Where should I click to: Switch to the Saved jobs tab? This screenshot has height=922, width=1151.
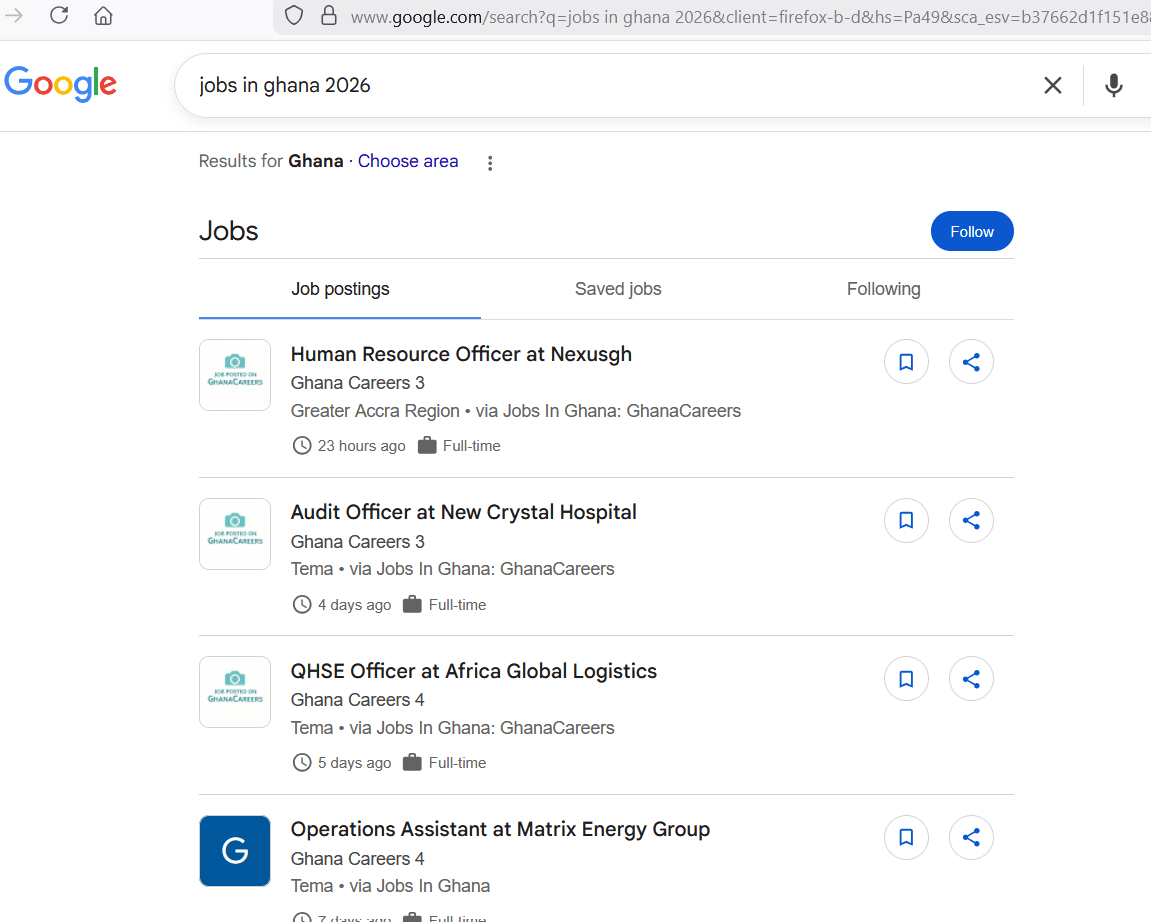tap(618, 289)
